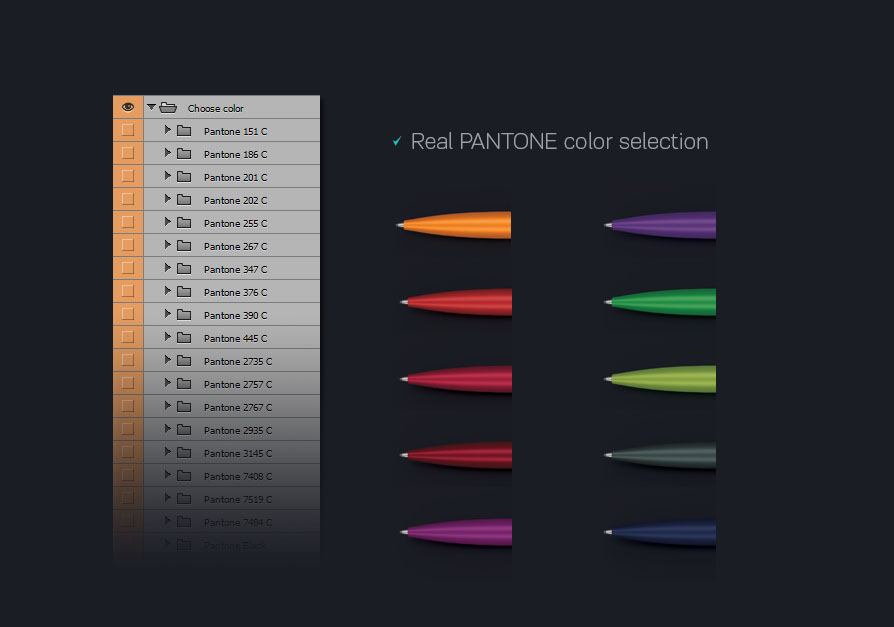Select the folder icon of Pantone 376 C

[184, 291]
